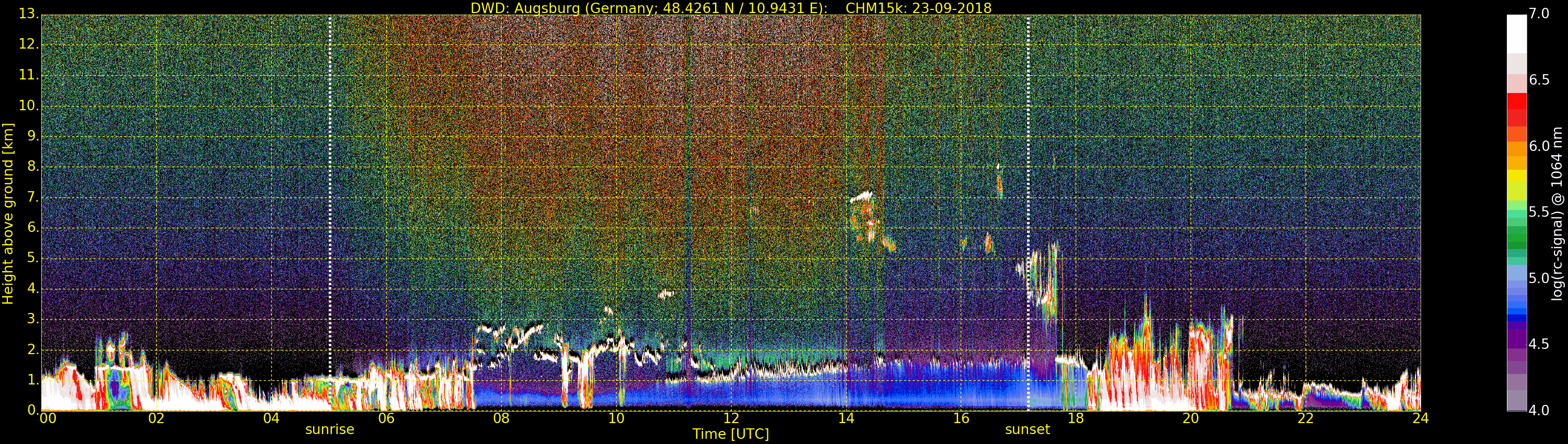Click the 'Height above ground [km]' axis label

[x=8, y=214]
